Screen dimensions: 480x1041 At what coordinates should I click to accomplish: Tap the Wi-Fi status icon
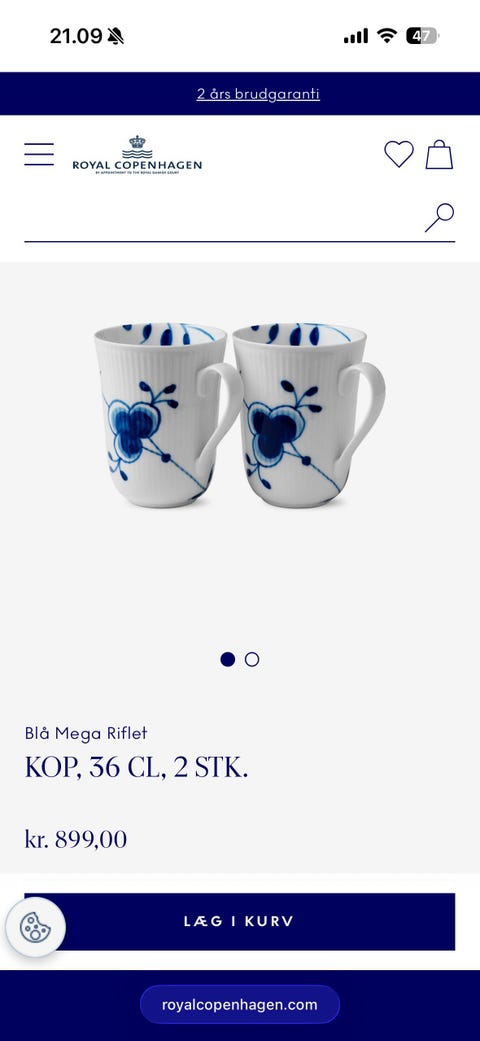386,36
